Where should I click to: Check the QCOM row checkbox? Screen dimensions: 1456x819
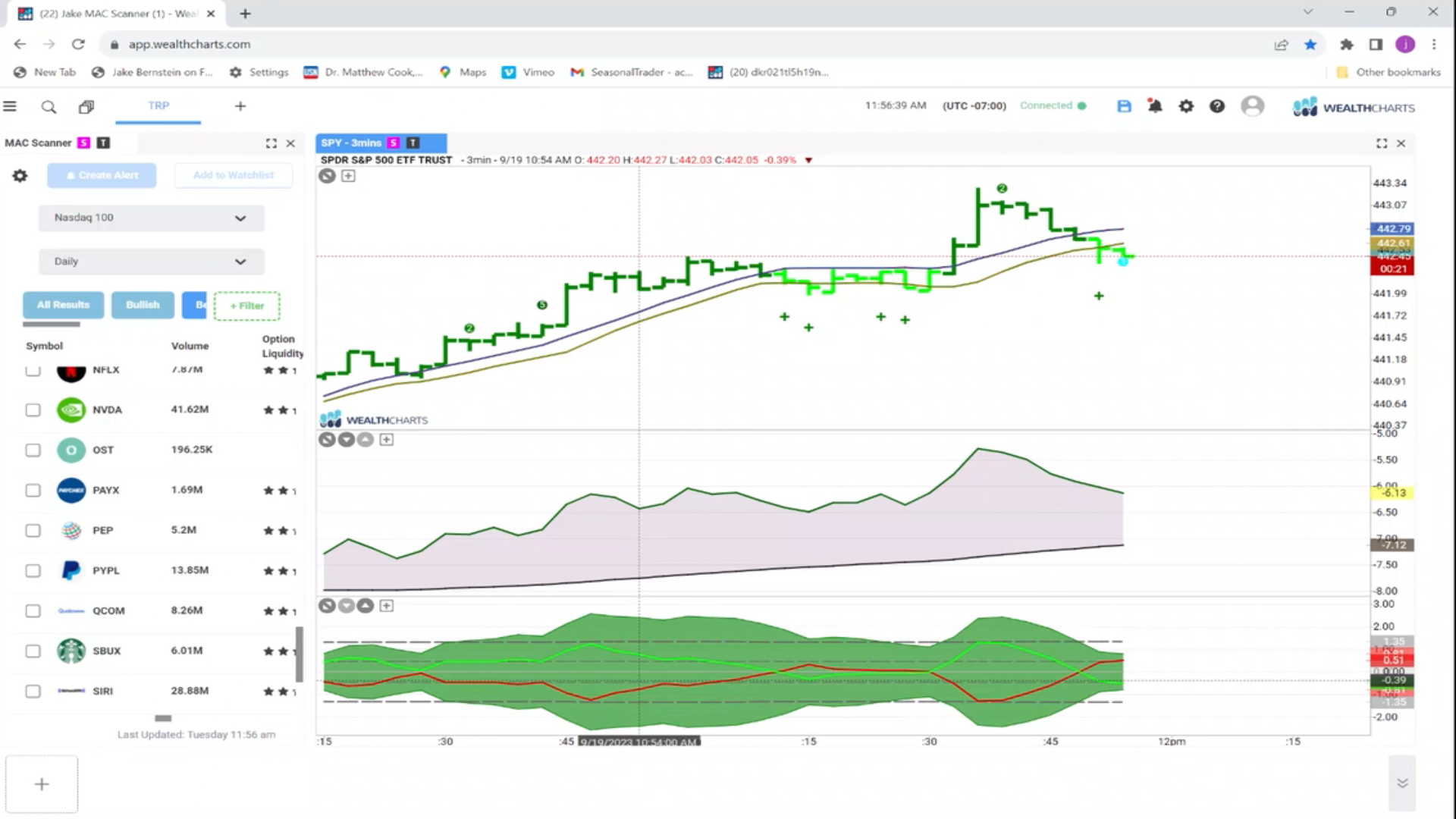33,611
